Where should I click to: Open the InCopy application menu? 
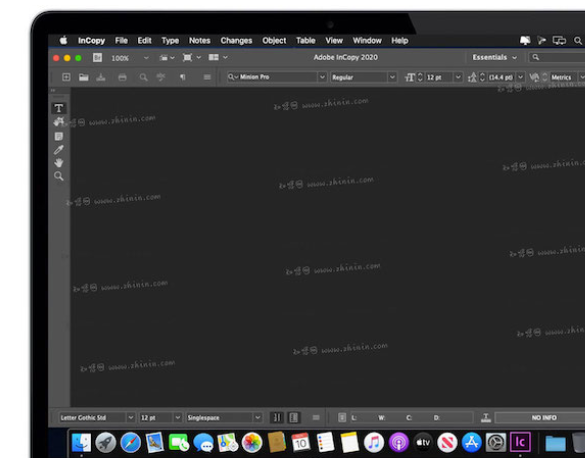tap(91, 41)
